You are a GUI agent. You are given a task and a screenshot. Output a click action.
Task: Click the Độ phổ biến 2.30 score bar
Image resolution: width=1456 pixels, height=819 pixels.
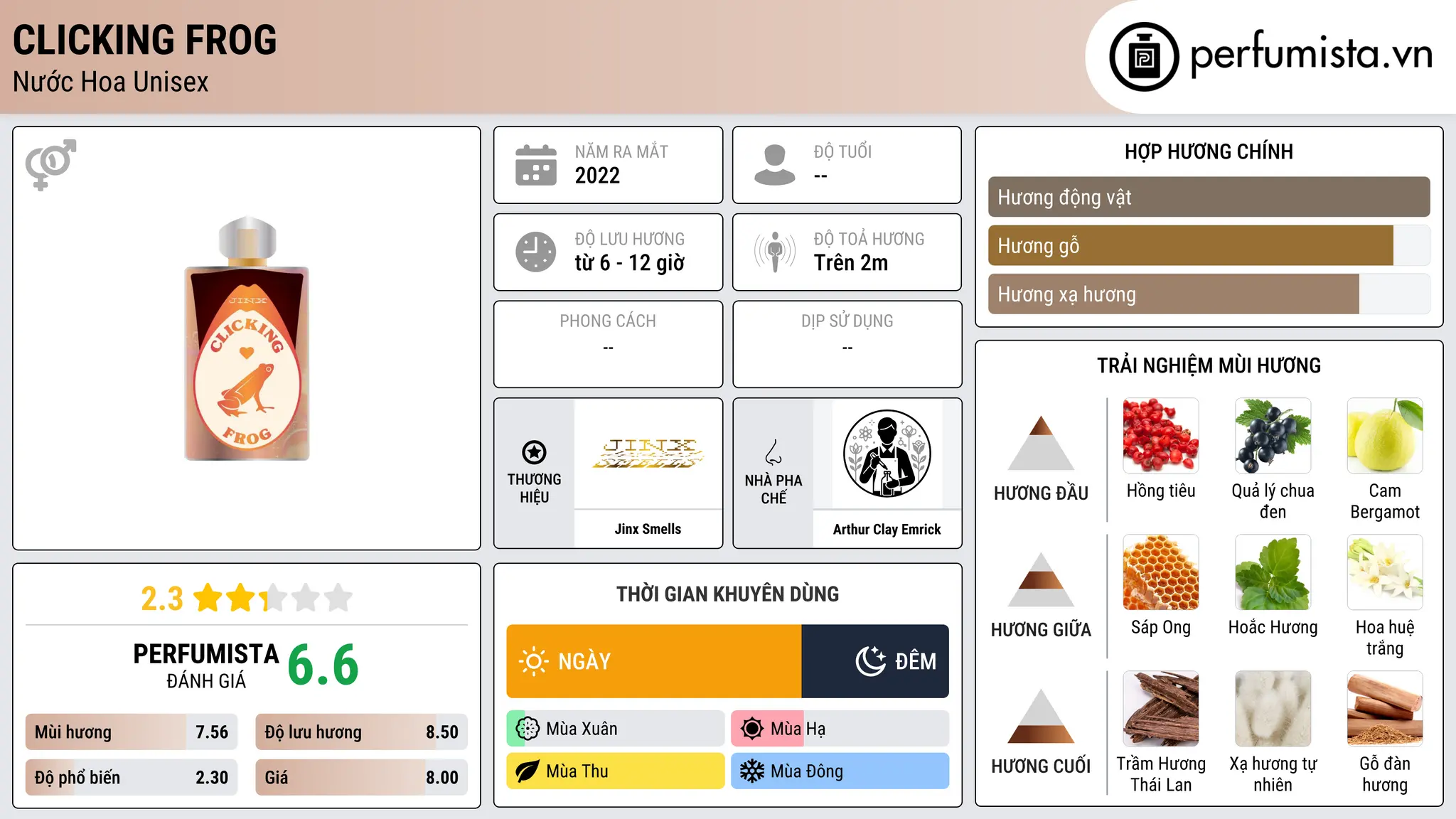click(x=132, y=777)
